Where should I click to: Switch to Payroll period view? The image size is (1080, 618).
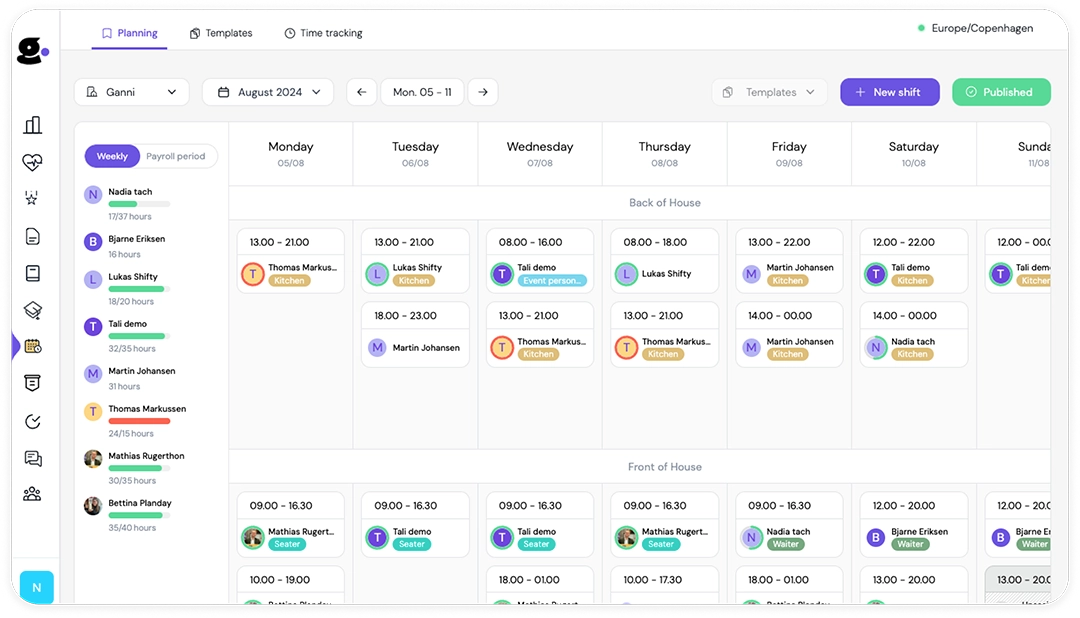pyautogui.click(x=178, y=156)
